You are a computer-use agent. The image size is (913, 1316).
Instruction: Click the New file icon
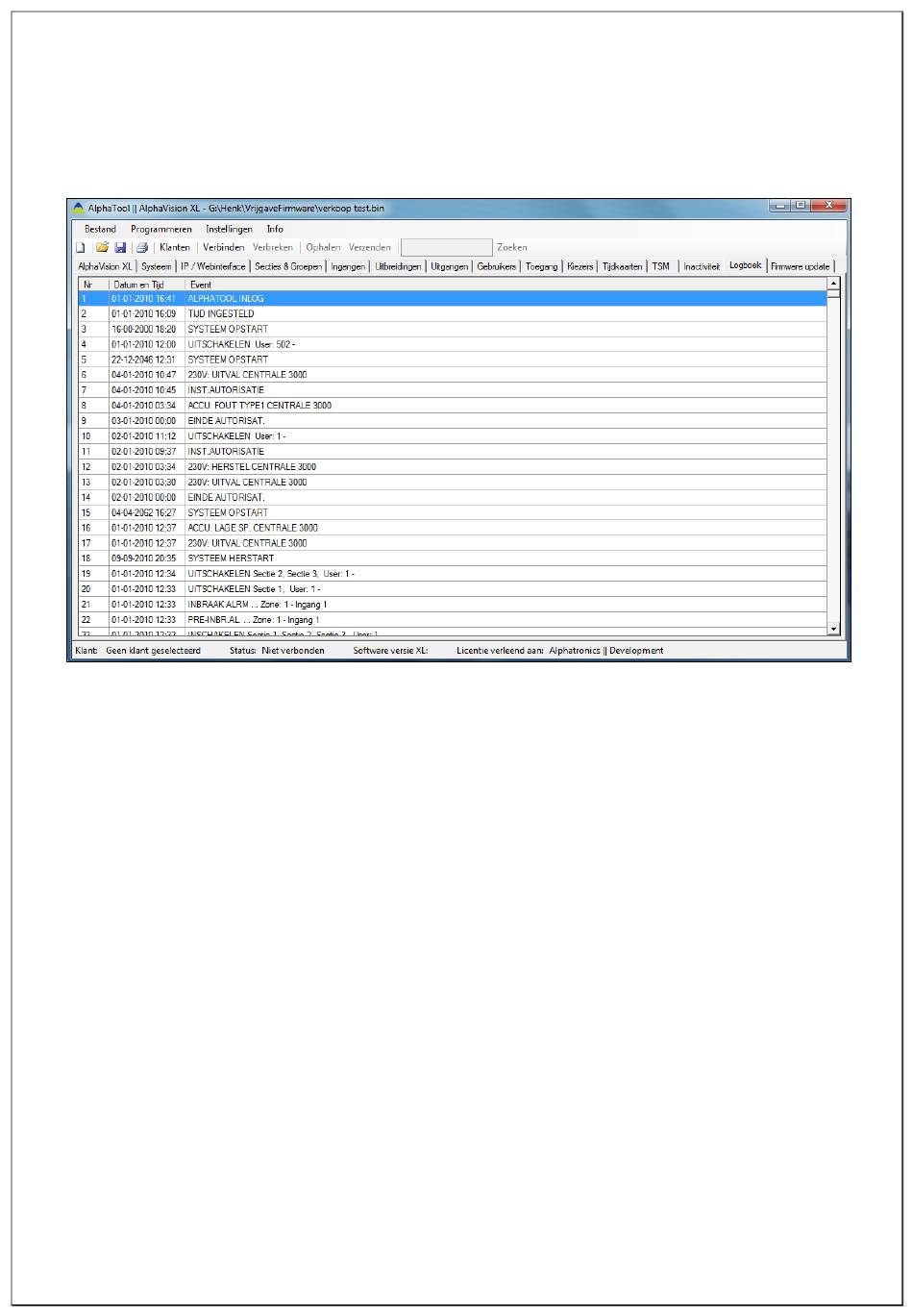pyautogui.click(x=81, y=247)
